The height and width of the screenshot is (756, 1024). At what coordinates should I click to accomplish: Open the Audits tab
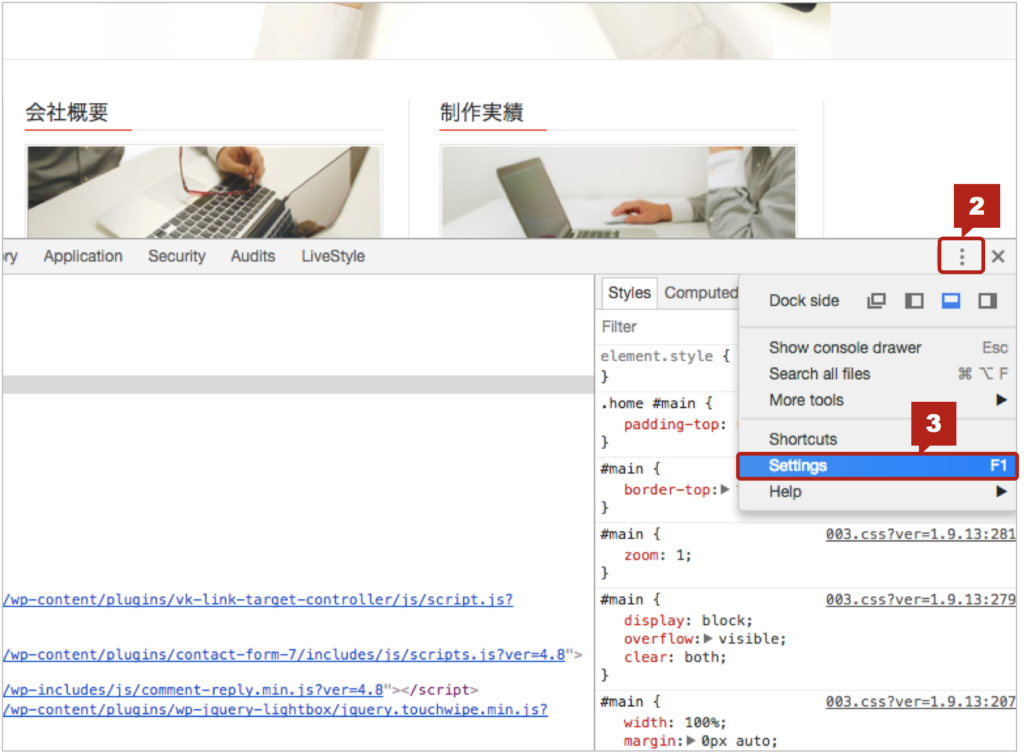click(x=253, y=257)
